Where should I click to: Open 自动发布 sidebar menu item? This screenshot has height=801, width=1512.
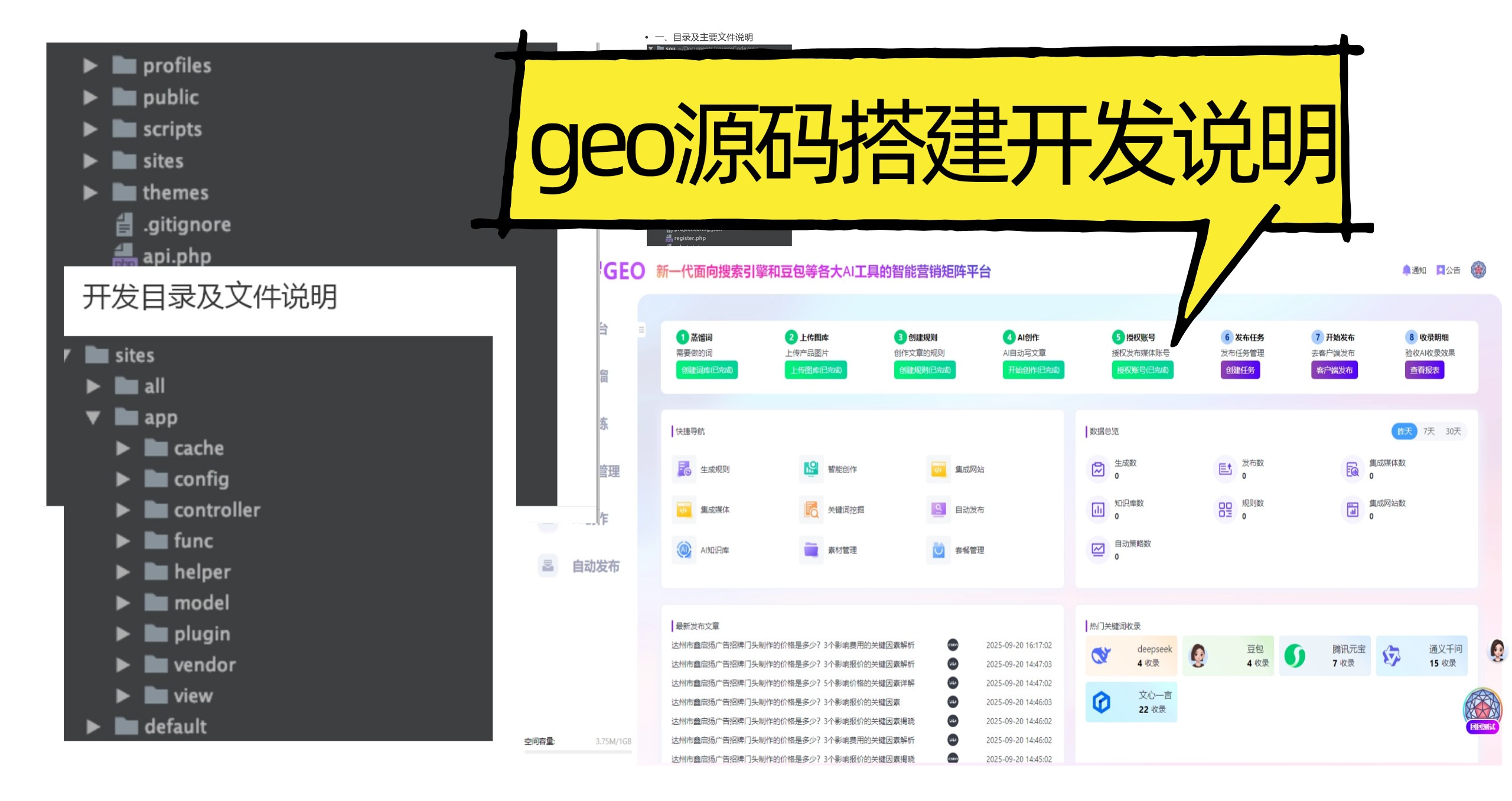tap(595, 566)
